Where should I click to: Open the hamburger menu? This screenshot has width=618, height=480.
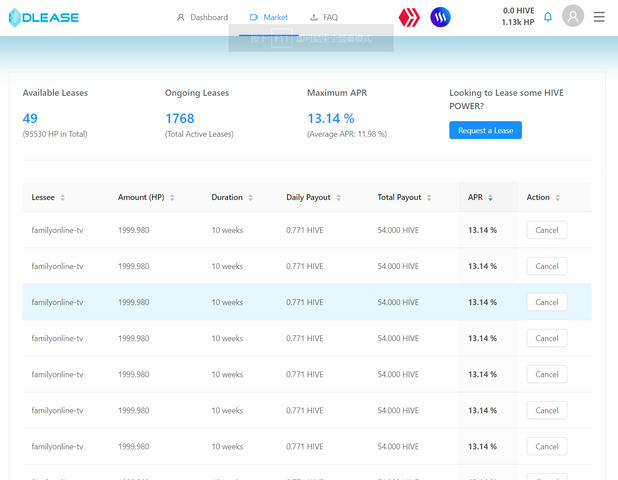tap(599, 17)
